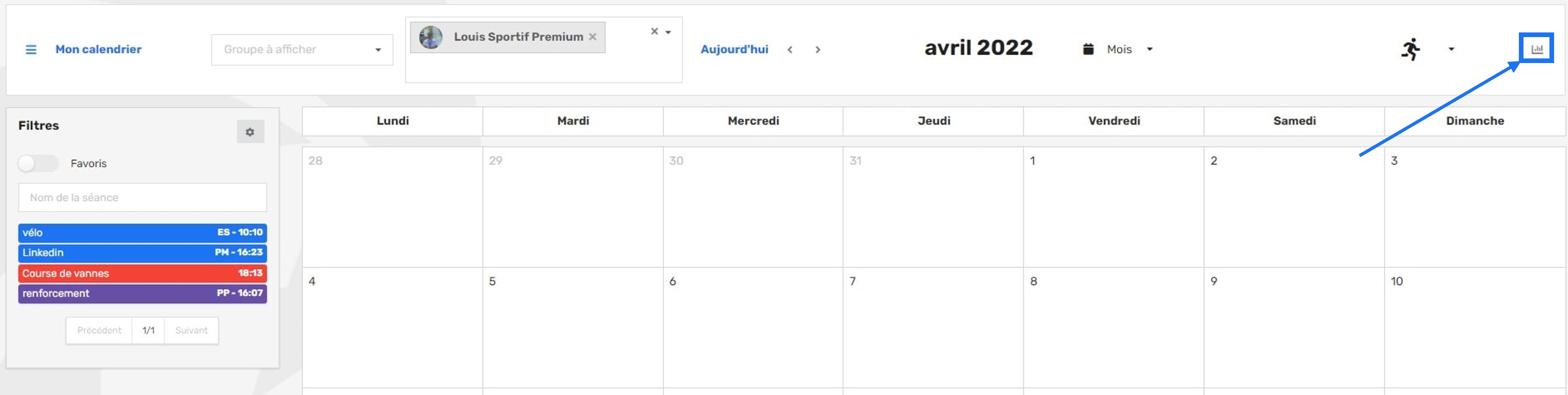Screen dimensions: 1568x395
Task: Open Filtres settings gear
Action: tap(250, 132)
